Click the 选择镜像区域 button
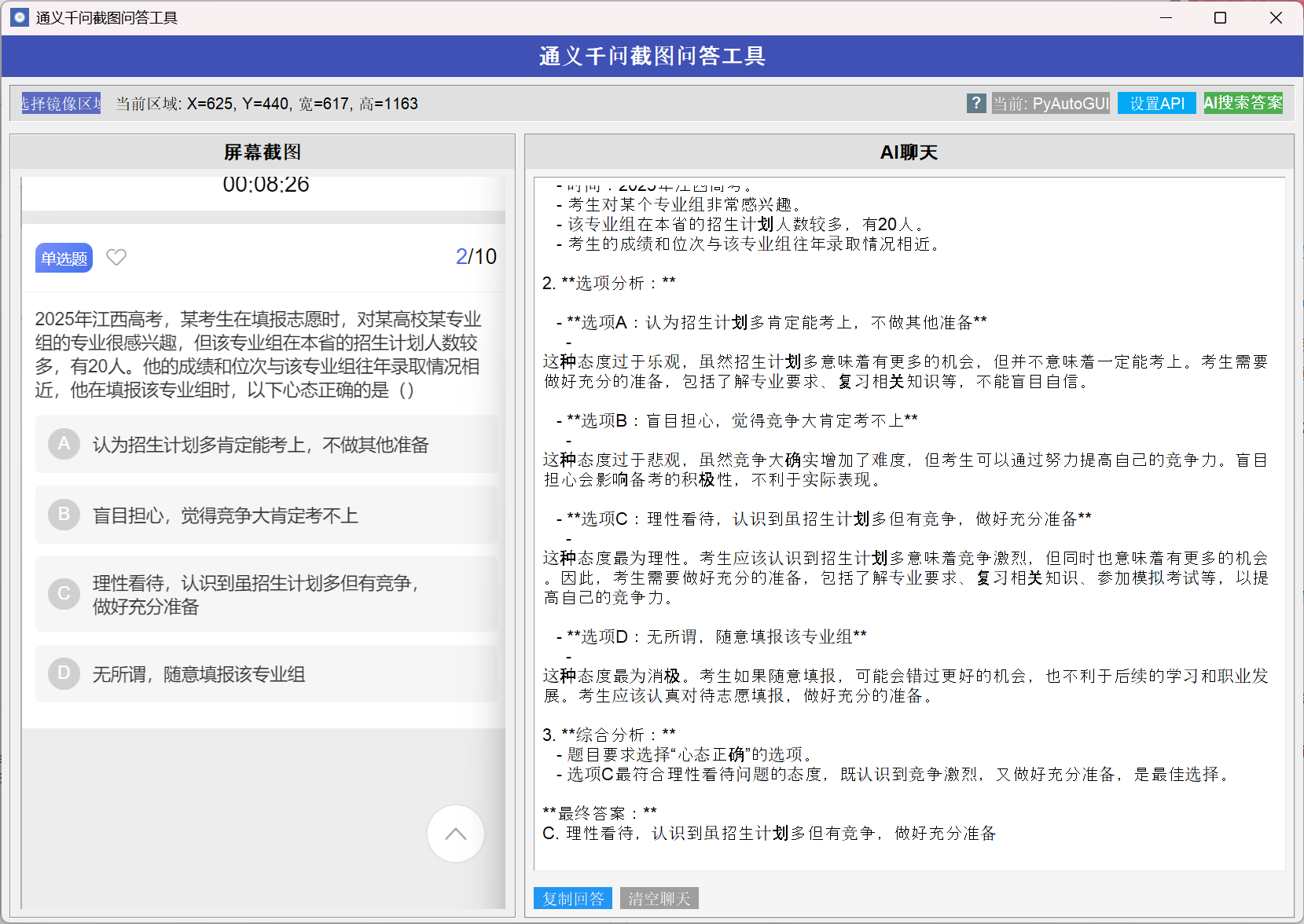 (61, 103)
